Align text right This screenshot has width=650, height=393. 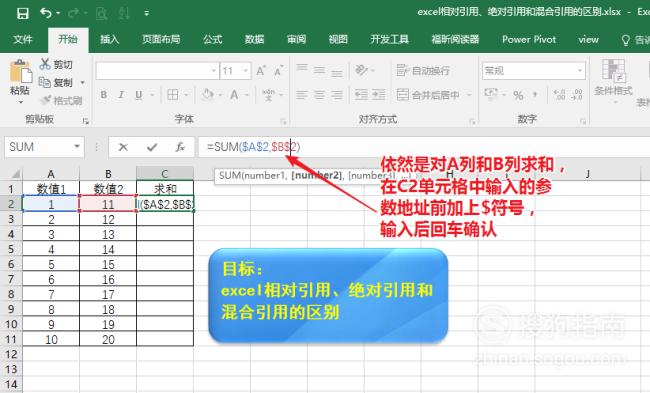point(337,95)
